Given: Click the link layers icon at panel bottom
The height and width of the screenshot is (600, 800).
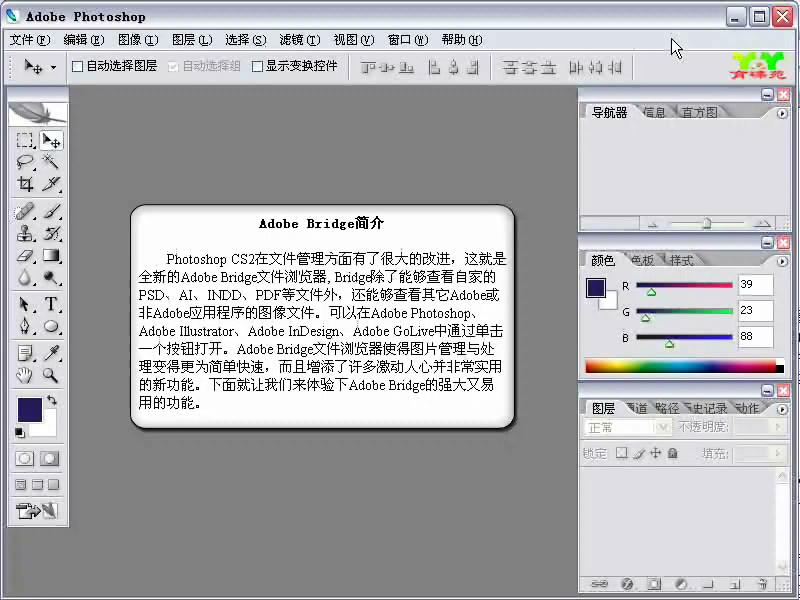Looking at the screenshot, I should 599,584.
